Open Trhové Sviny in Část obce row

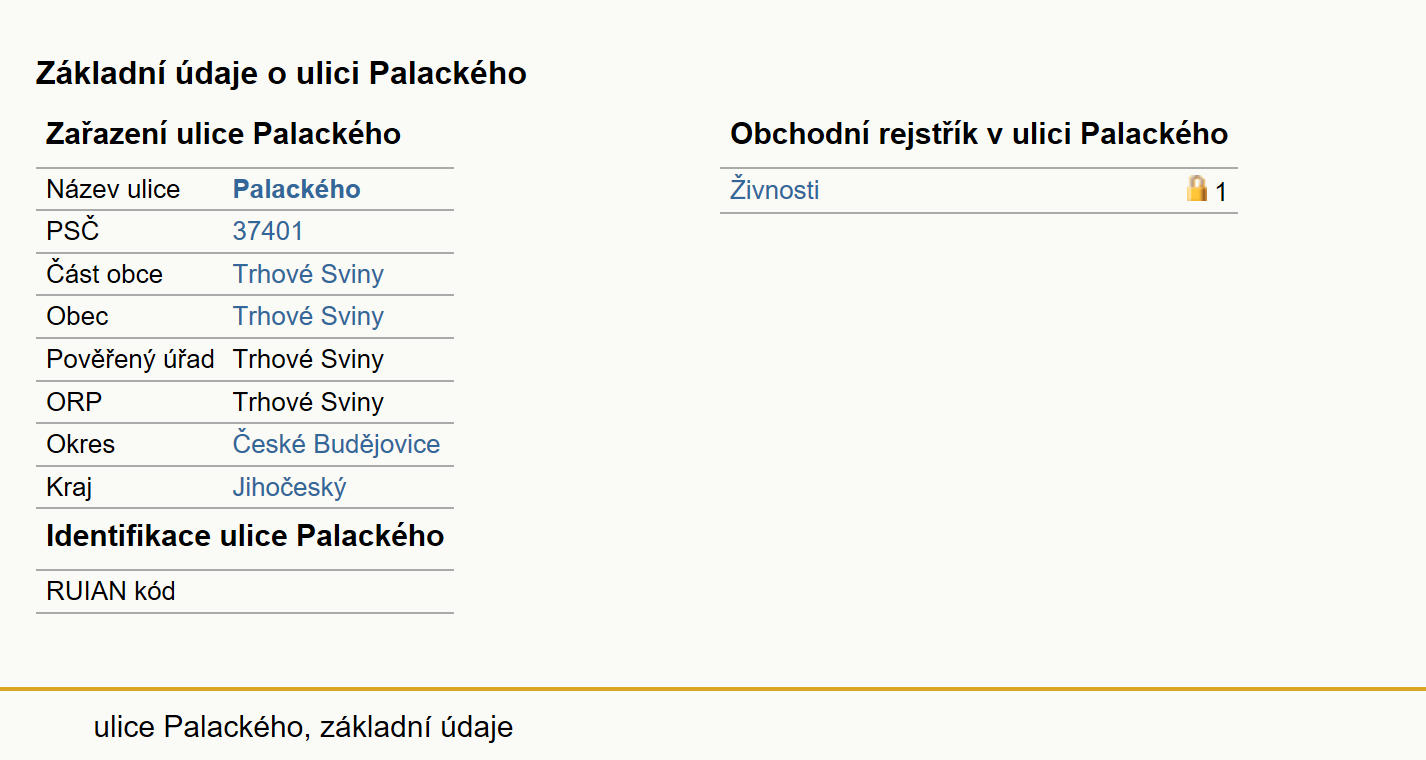coord(308,275)
